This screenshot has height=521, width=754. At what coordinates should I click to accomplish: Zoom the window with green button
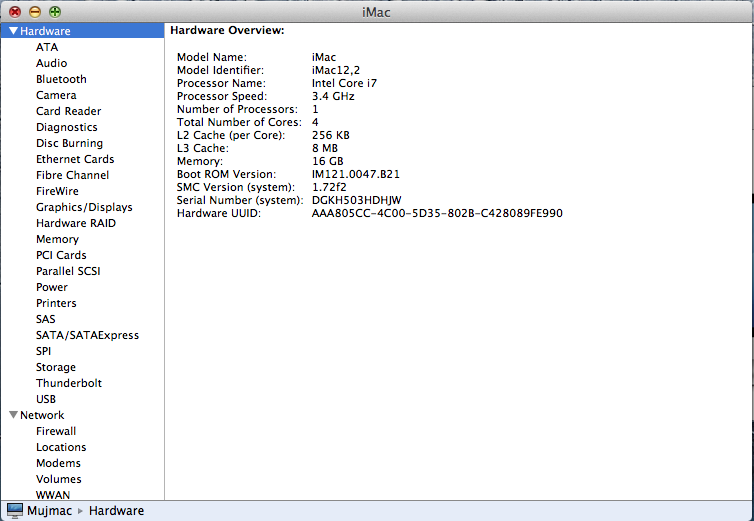tap(55, 12)
